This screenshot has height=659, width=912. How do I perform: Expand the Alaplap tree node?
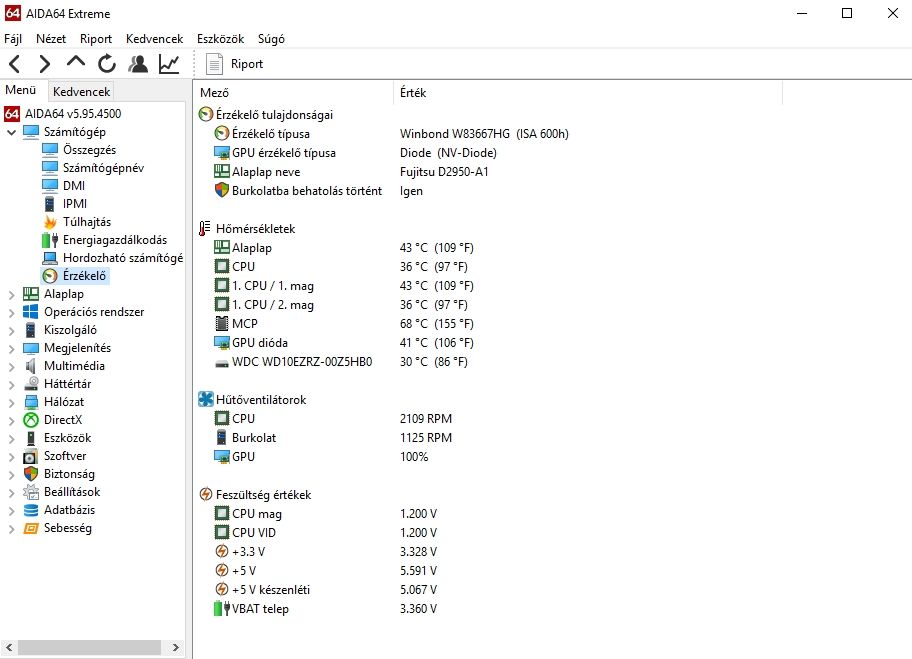click(x=11, y=294)
